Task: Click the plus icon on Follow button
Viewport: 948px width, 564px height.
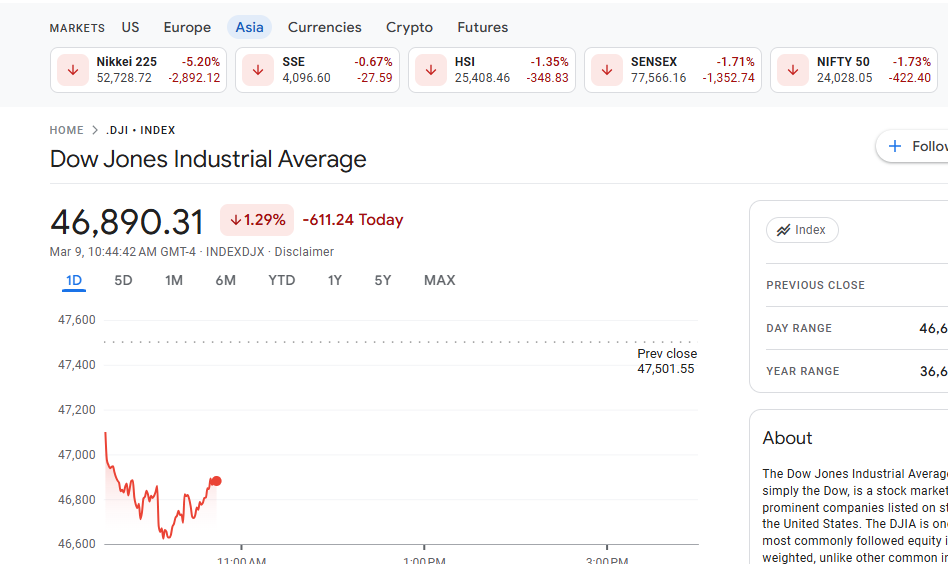Action: click(895, 146)
